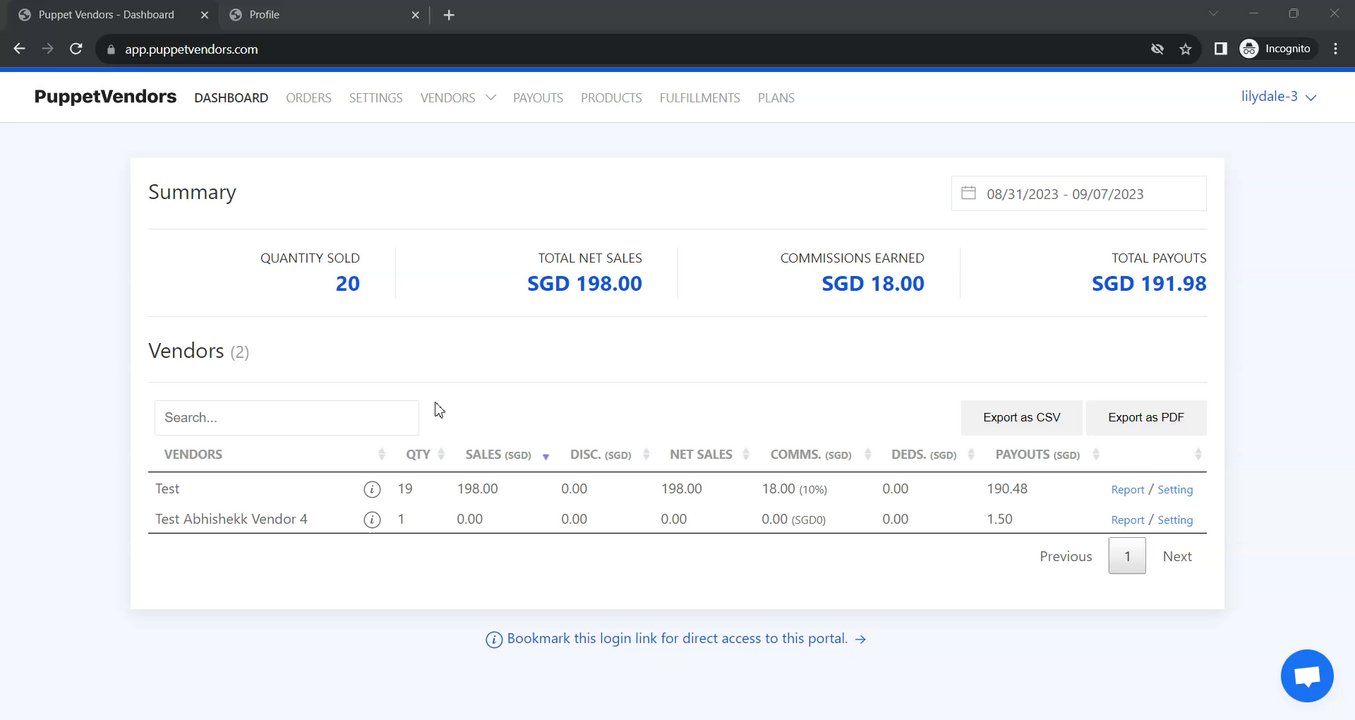
Task: Reload the page with browser refresh icon
Action: (x=76, y=48)
